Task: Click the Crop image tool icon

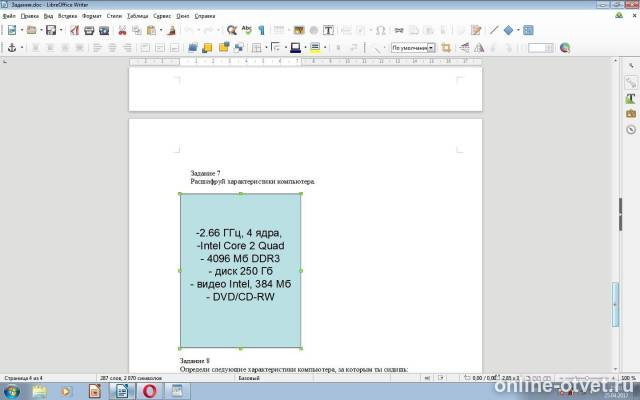Action: click(446, 48)
